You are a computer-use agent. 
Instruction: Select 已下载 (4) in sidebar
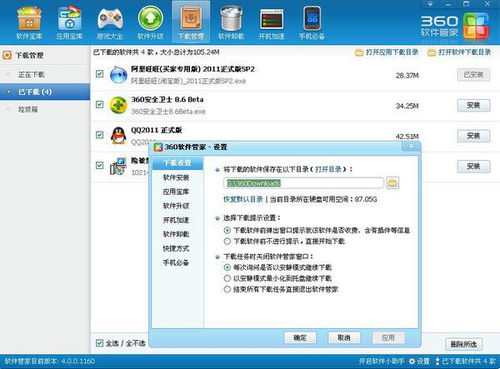(x=45, y=92)
